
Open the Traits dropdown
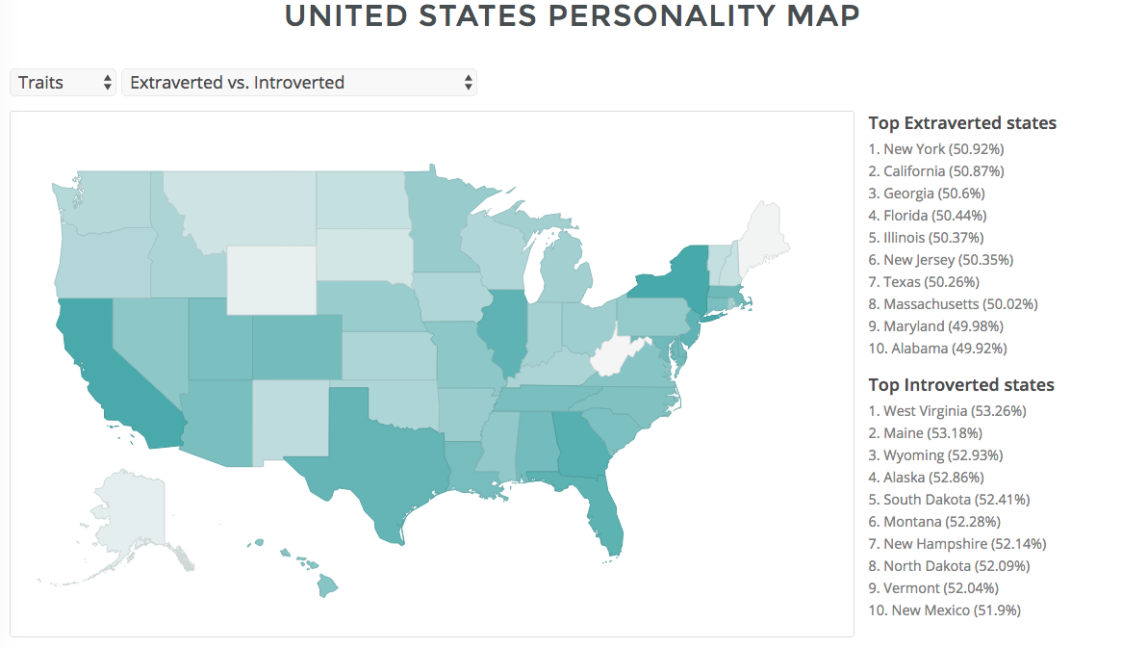[x=62, y=82]
